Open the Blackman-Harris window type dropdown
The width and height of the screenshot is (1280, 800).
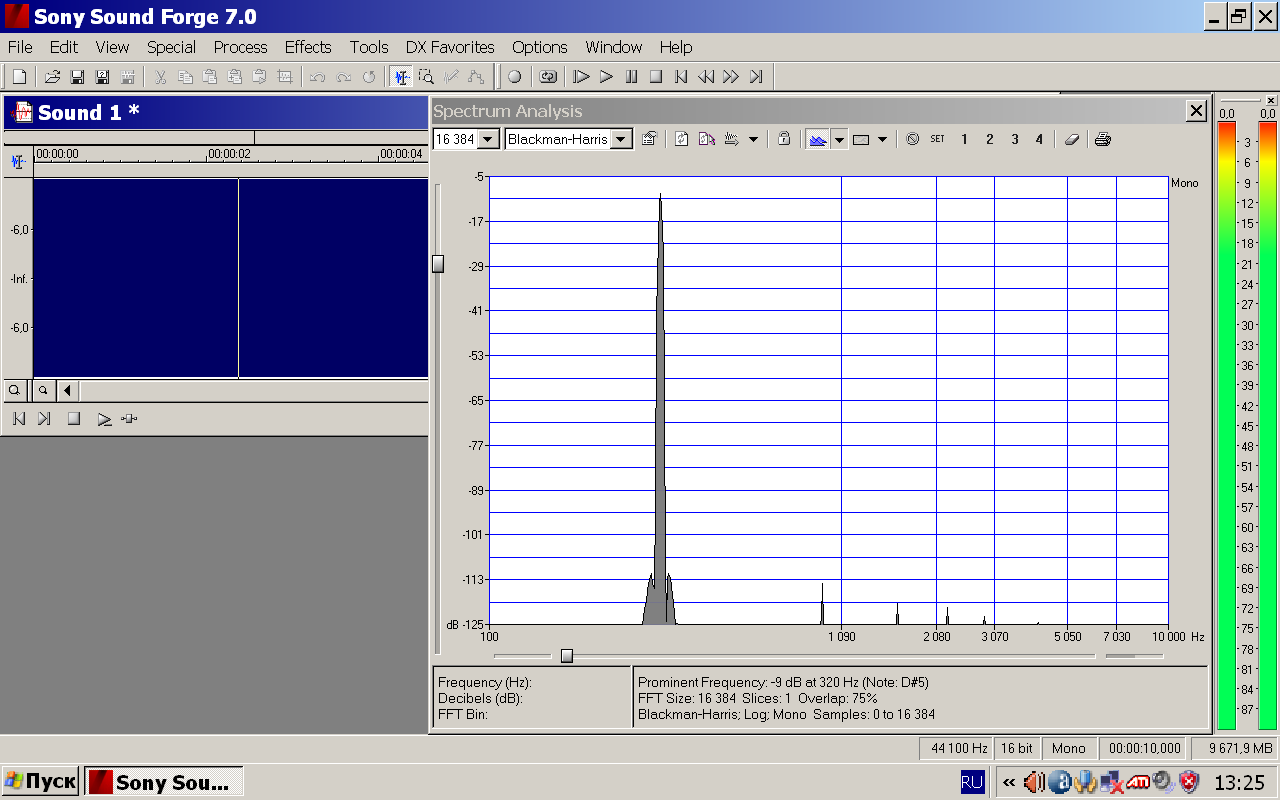[x=621, y=140]
